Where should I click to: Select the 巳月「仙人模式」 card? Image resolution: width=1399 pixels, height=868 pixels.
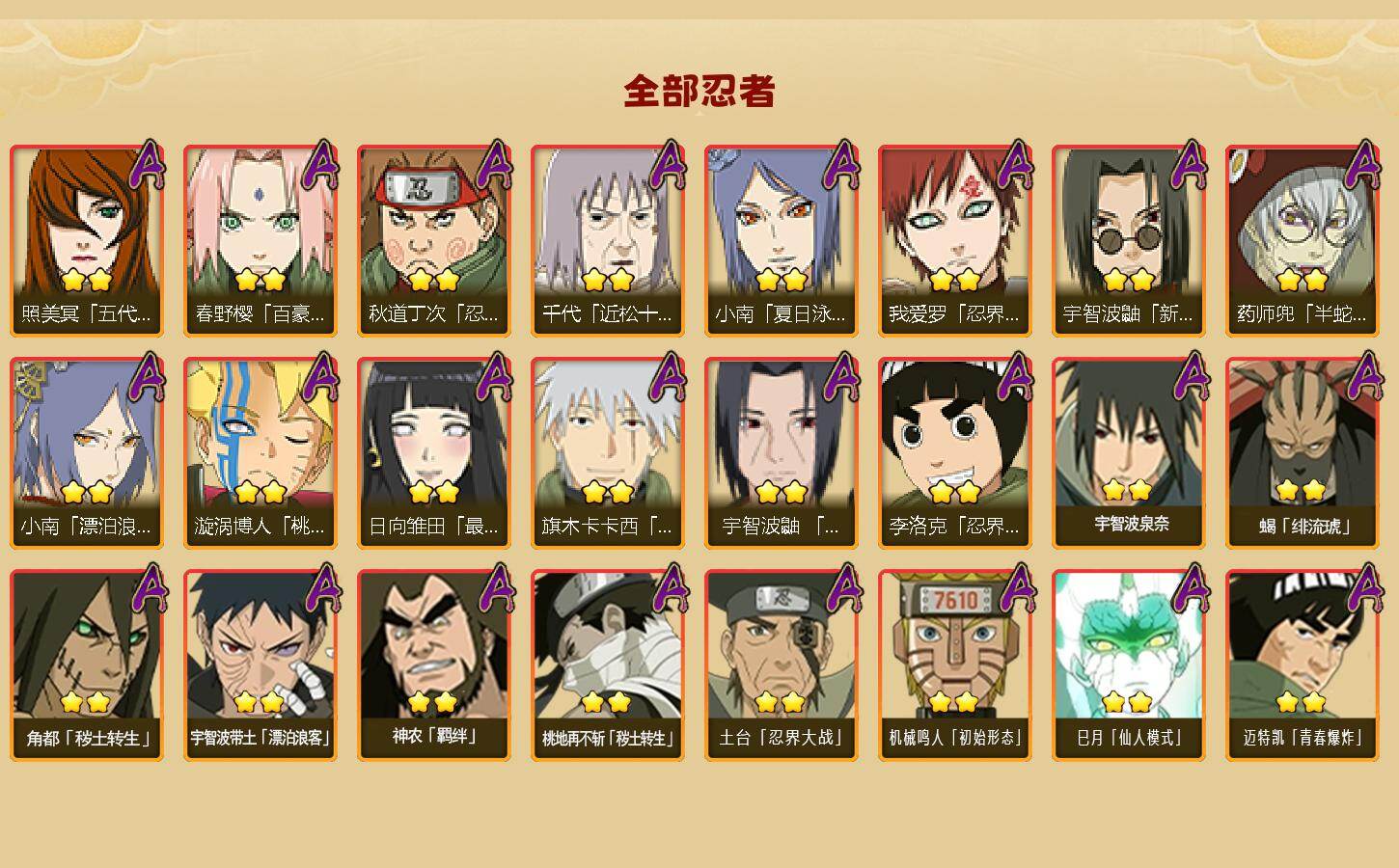pos(1129,665)
